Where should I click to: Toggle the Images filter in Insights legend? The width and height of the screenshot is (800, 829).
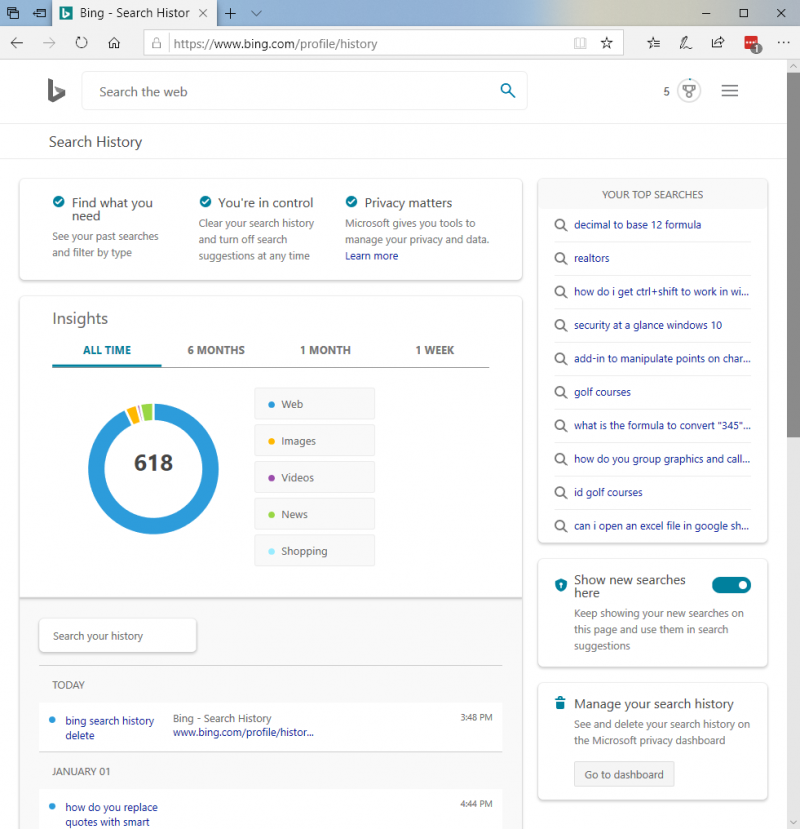(315, 440)
